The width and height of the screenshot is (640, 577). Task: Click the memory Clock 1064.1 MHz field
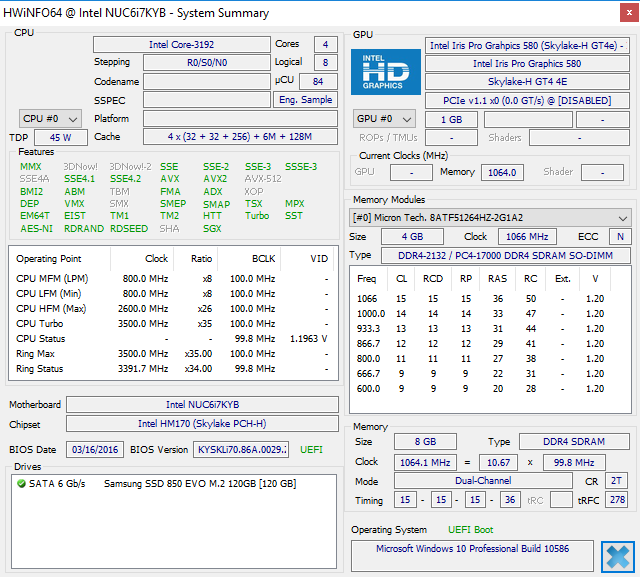click(425, 463)
